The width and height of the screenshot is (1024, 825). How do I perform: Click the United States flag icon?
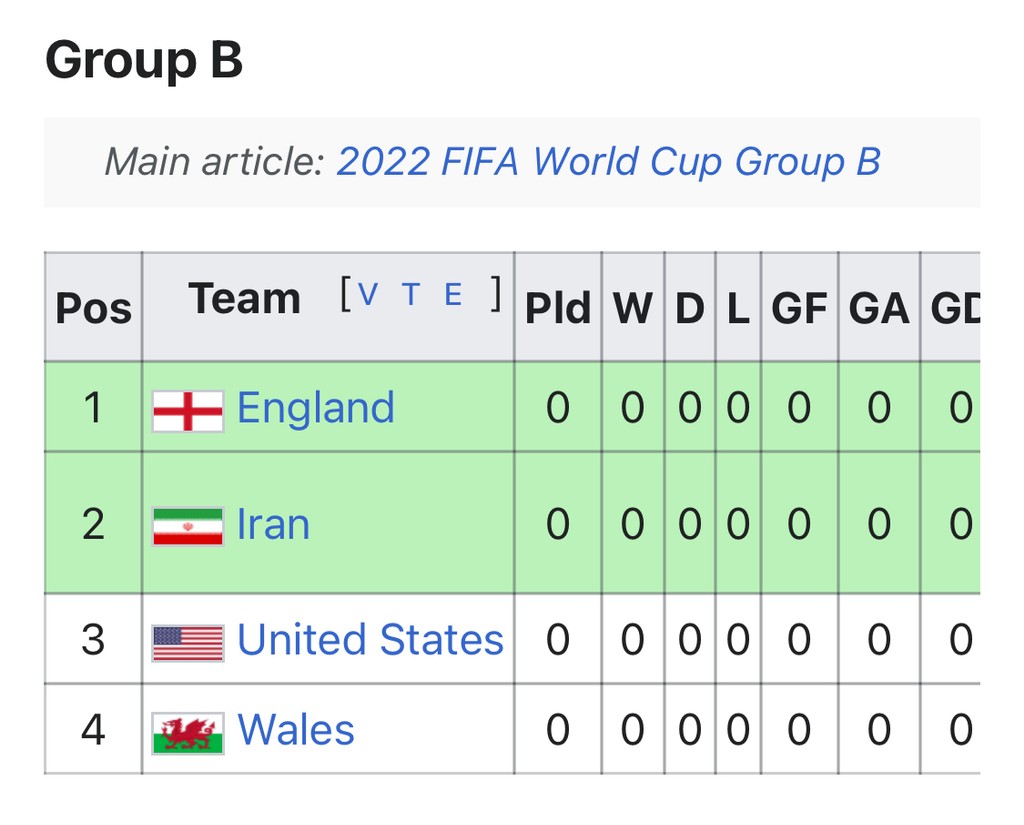(188, 643)
